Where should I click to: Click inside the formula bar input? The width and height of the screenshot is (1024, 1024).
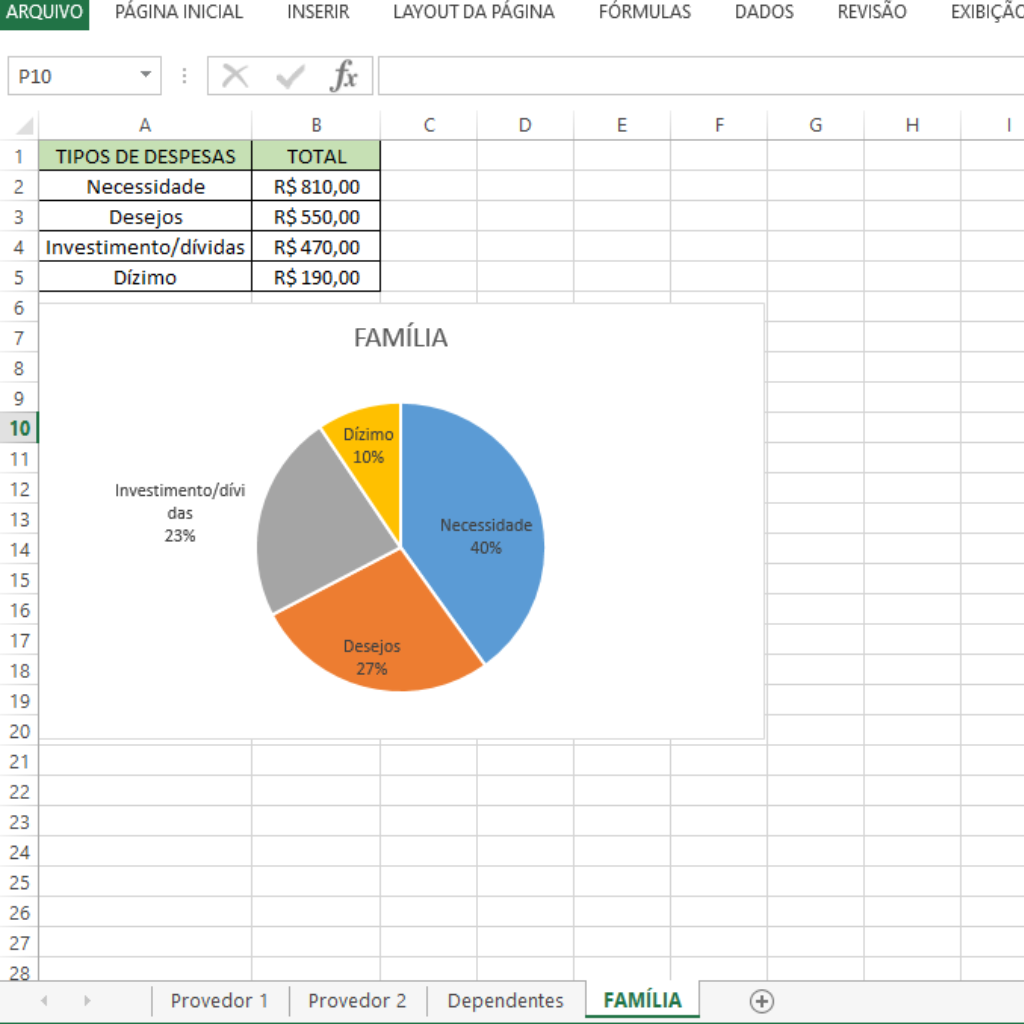point(700,76)
